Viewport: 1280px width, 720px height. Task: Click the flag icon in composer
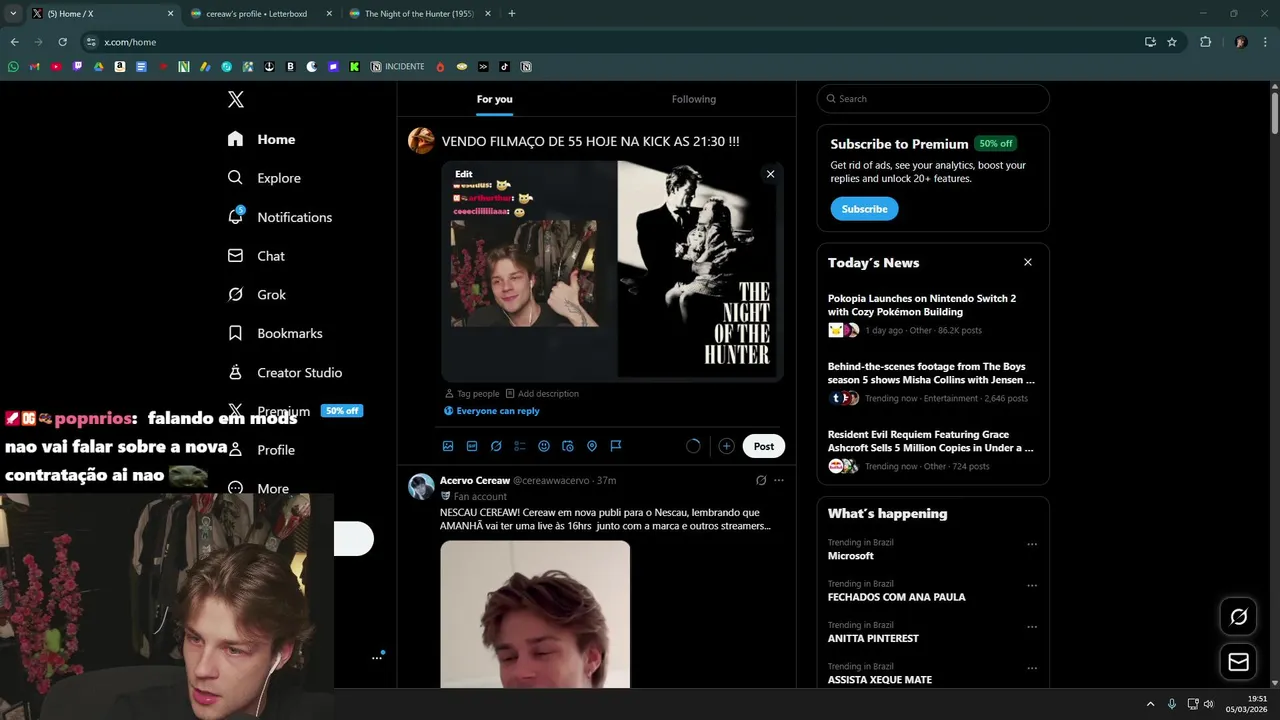click(616, 446)
